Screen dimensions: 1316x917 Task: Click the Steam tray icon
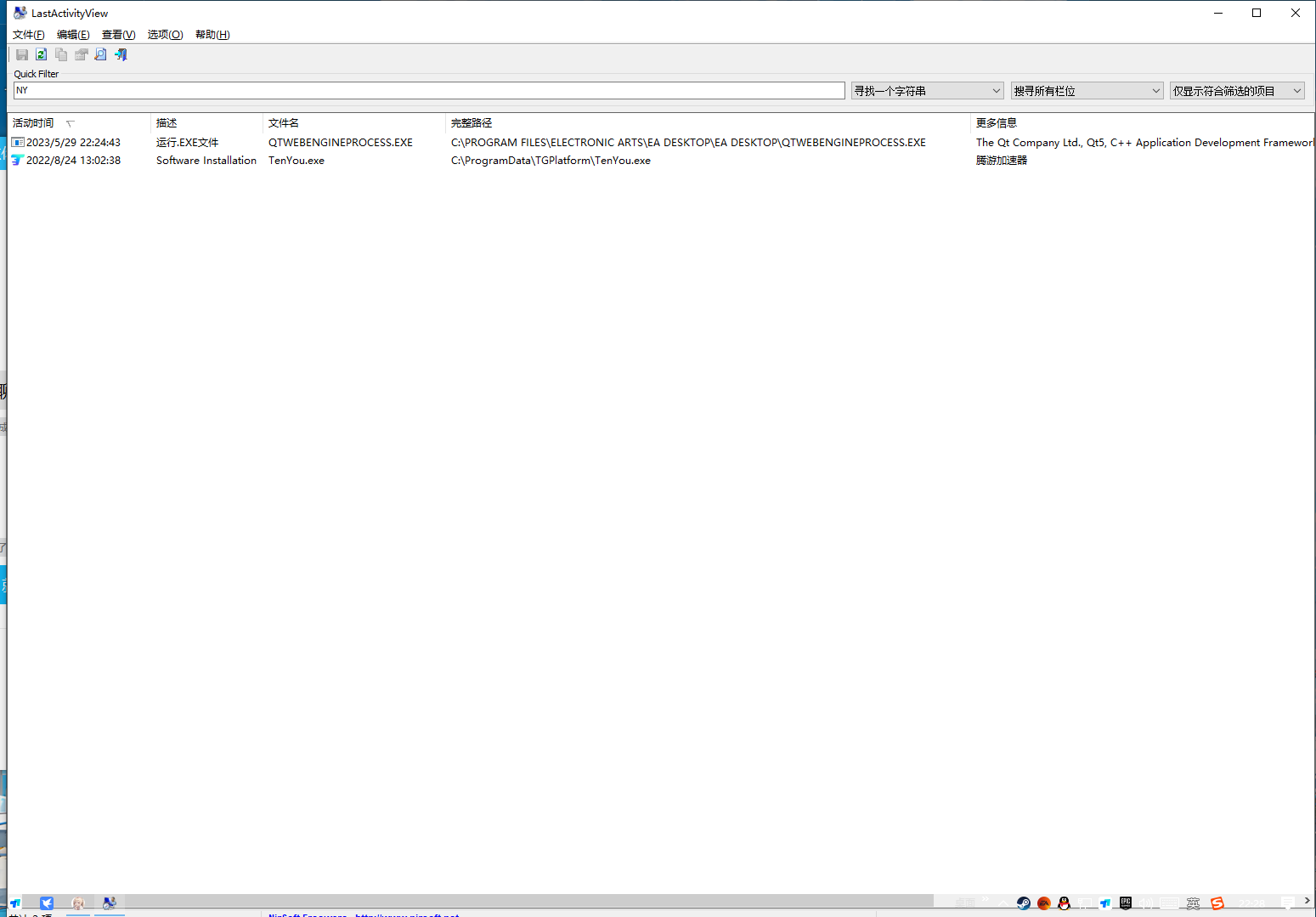tap(1023, 903)
